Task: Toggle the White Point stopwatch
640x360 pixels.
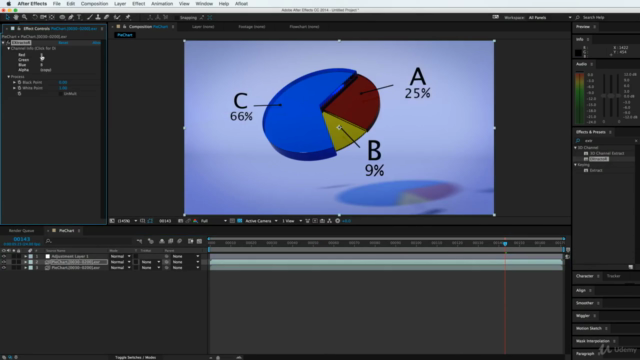Action: (19, 88)
